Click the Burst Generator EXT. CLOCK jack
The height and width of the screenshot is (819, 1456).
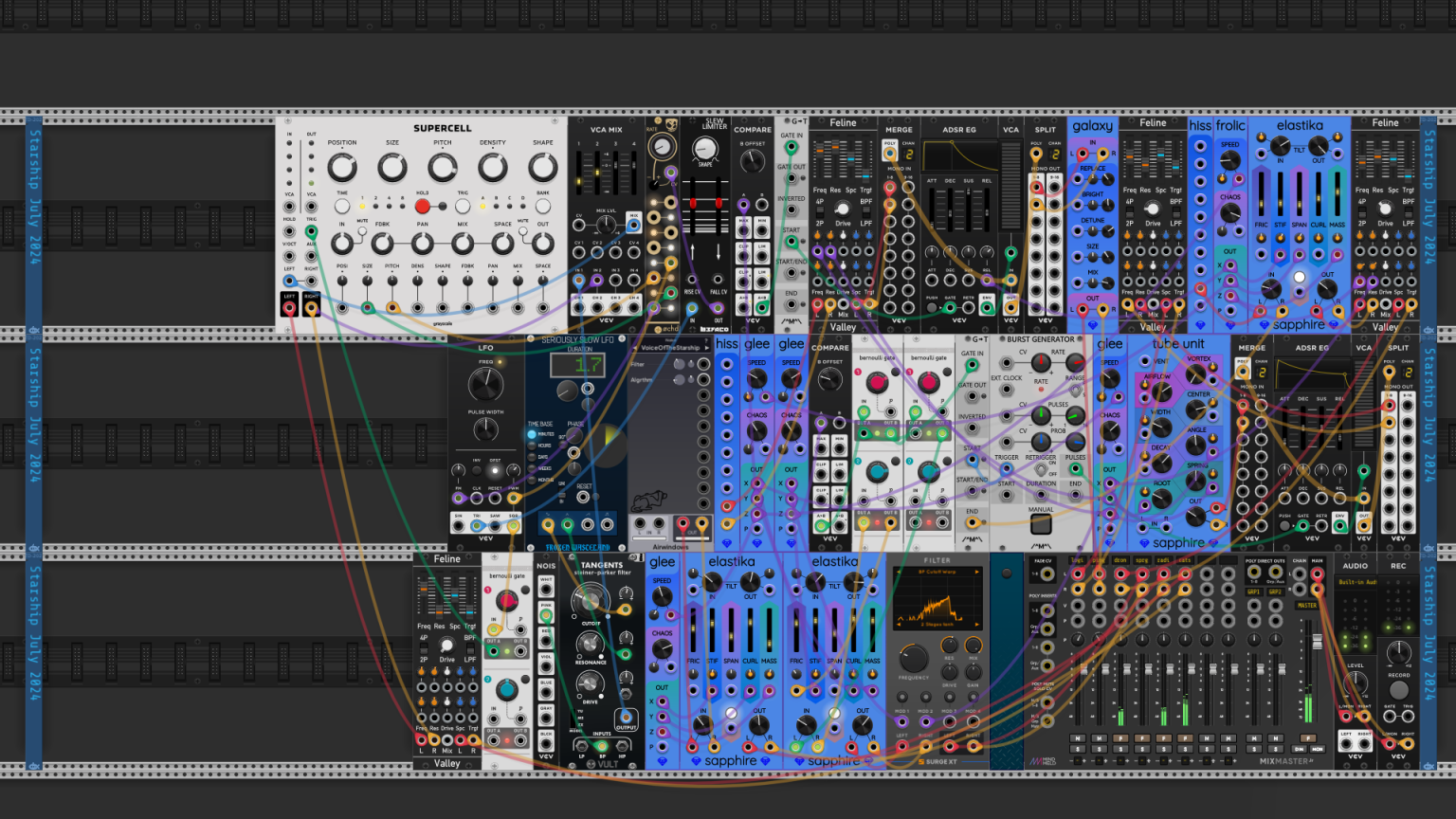point(1006,389)
